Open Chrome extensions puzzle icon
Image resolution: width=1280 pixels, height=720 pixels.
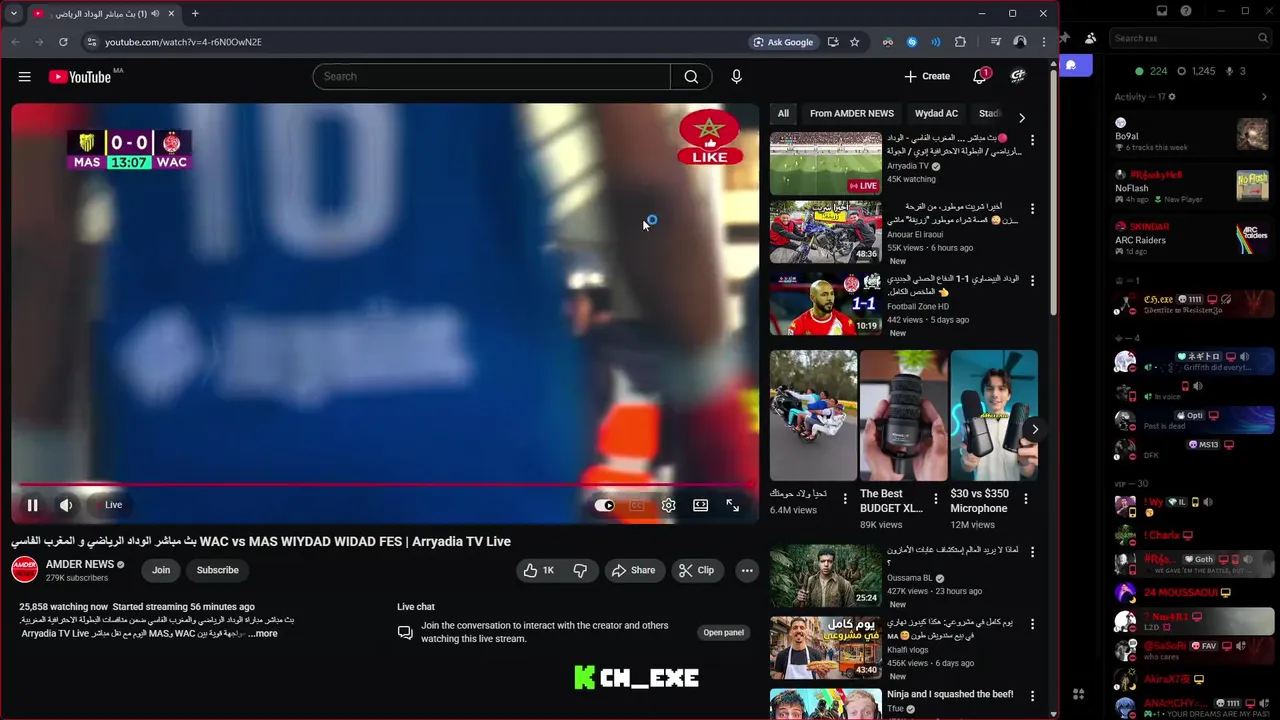pyautogui.click(x=960, y=42)
